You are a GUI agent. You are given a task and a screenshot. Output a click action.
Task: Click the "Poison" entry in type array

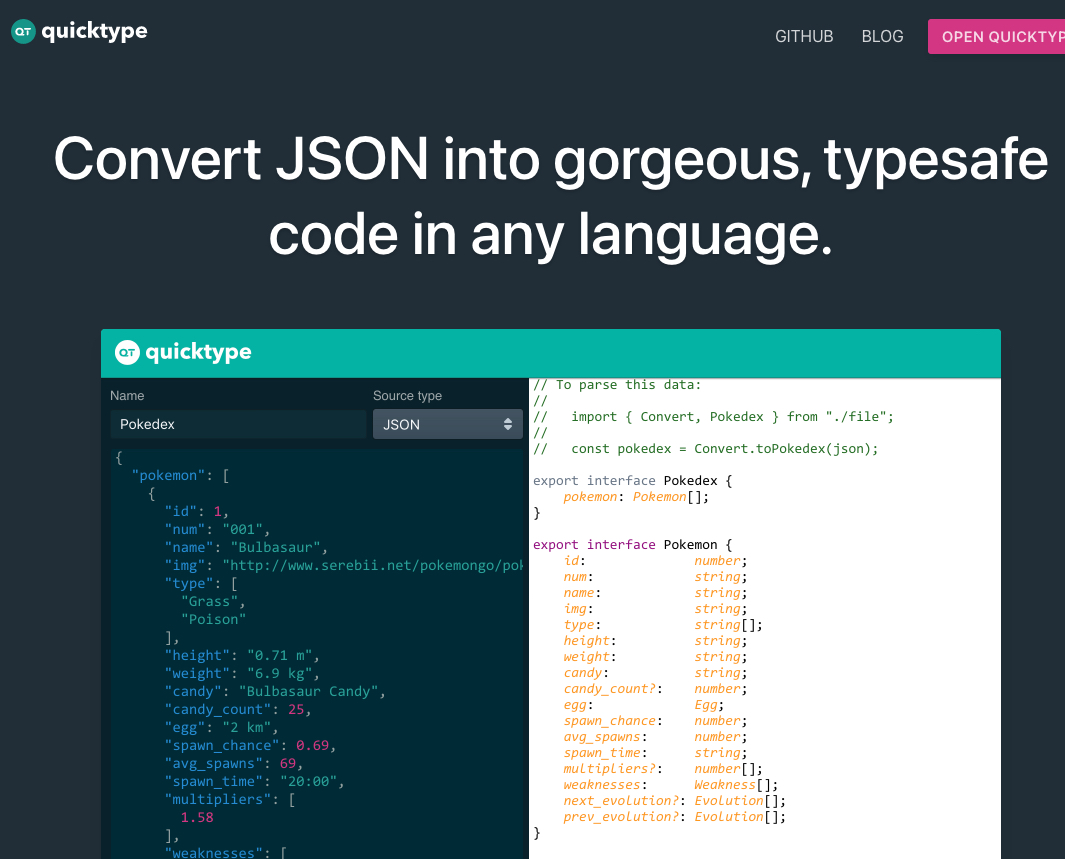[x=213, y=619]
